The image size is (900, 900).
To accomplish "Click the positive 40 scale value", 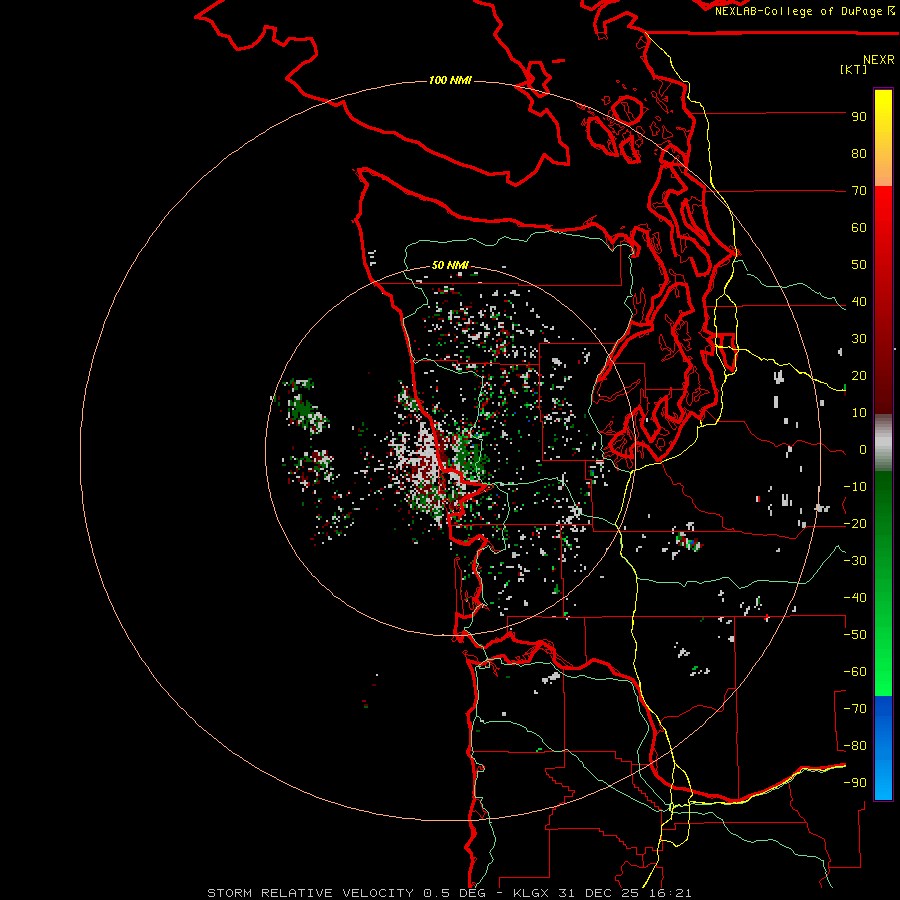I will (x=859, y=301).
